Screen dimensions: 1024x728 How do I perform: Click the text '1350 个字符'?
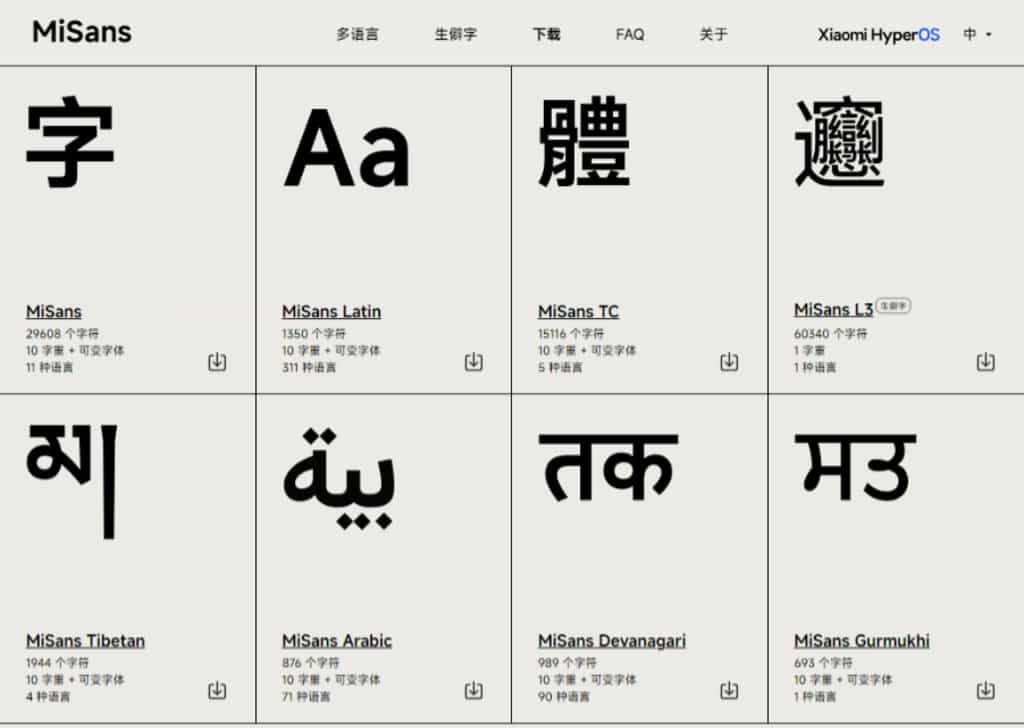(313, 334)
